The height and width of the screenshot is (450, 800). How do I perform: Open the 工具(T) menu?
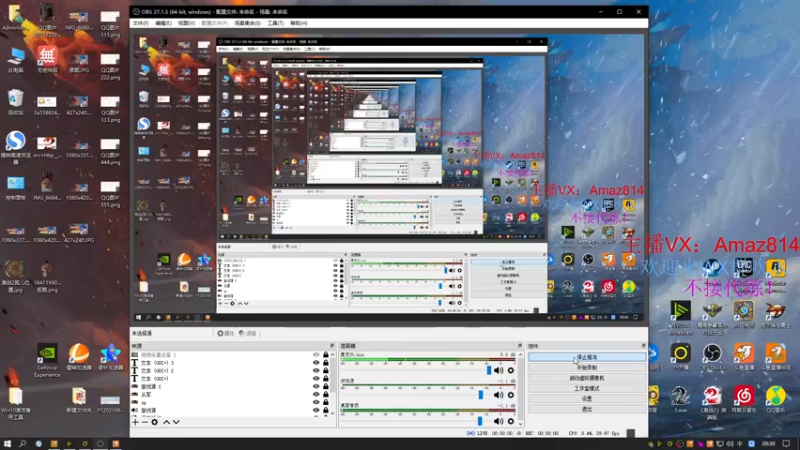click(276, 23)
